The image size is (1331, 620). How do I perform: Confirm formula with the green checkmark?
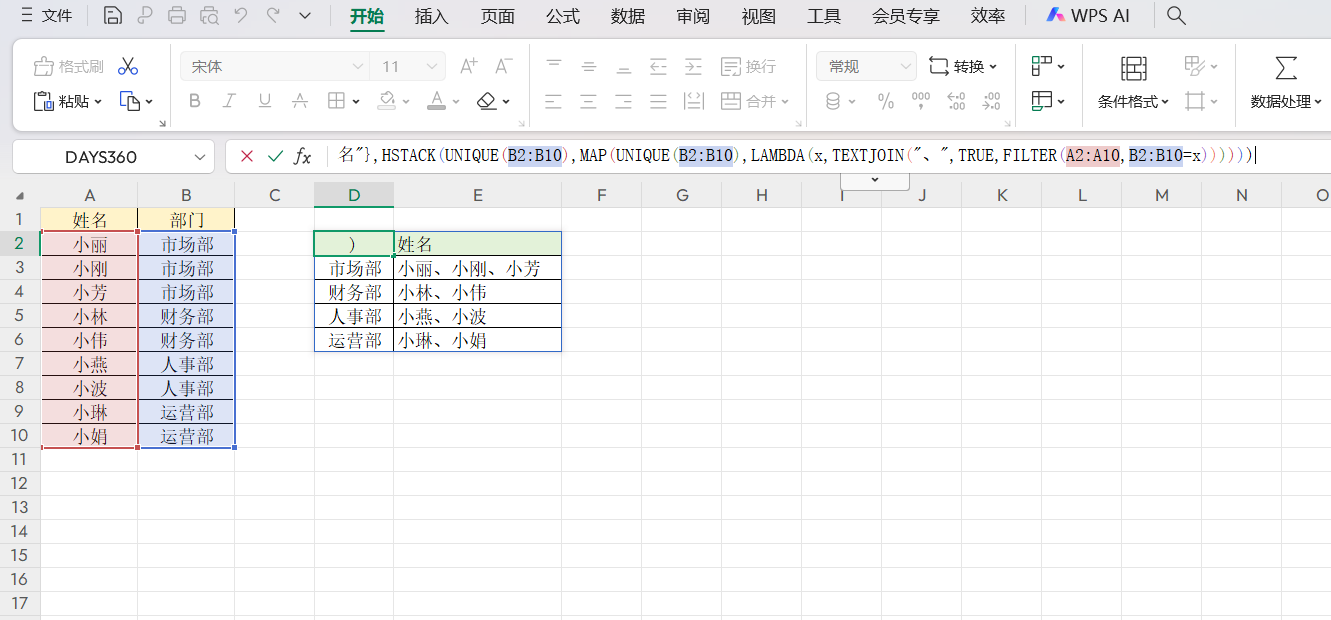click(x=277, y=156)
